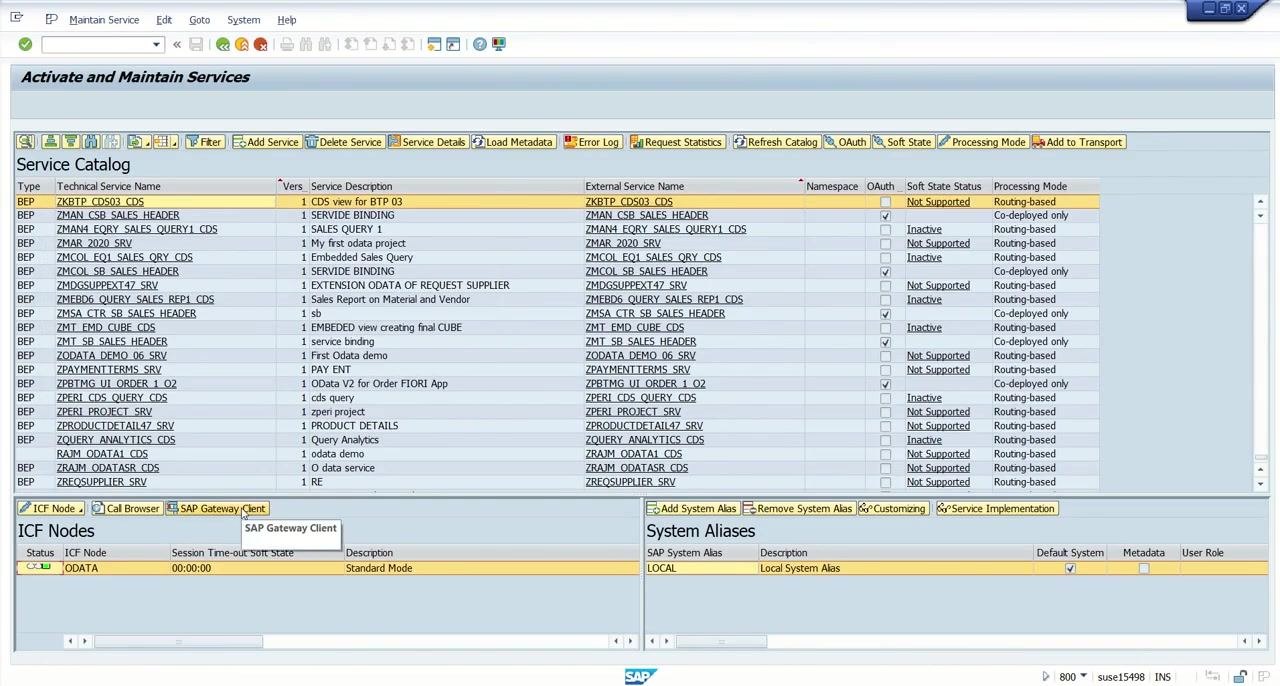This screenshot has width=1280, height=686.
Task: Click the status bar expand triangle
Action: [x=1046, y=677]
